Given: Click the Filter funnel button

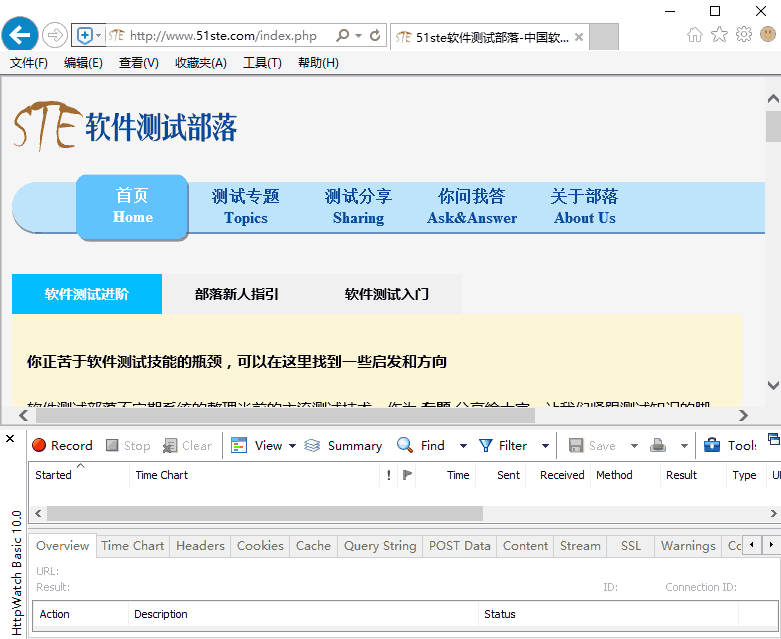Looking at the screenshot, I should pos(503,445).
